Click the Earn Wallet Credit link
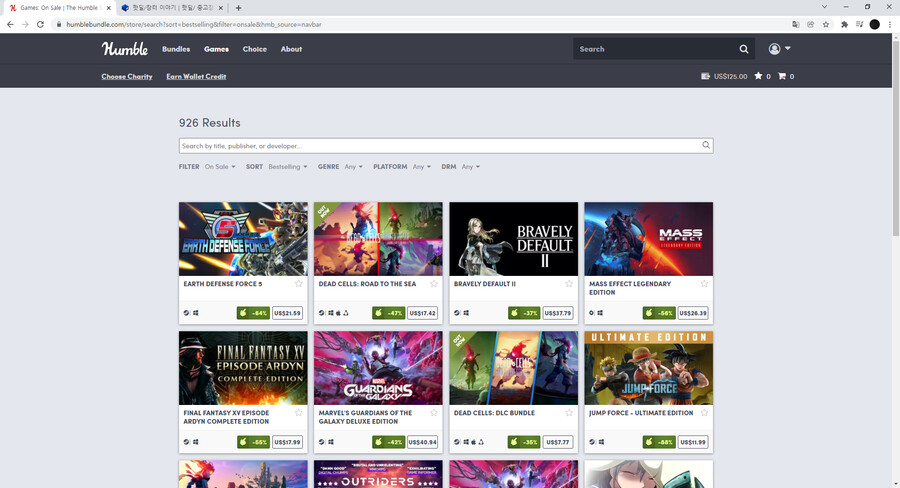The height and width of the screenshot is (488, 900). point(196,76)
